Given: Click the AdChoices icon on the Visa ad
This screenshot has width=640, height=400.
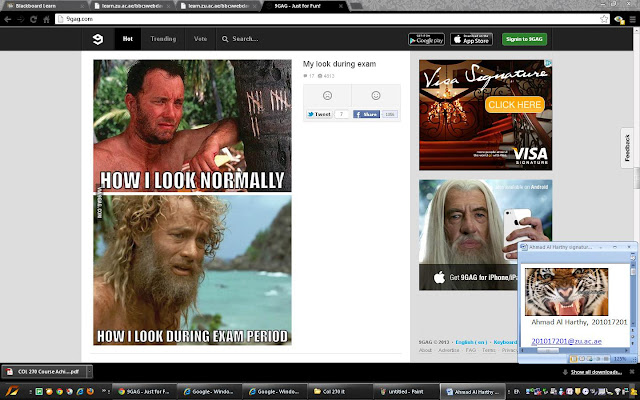Looking at the screenshot, I should click(549, 63).
